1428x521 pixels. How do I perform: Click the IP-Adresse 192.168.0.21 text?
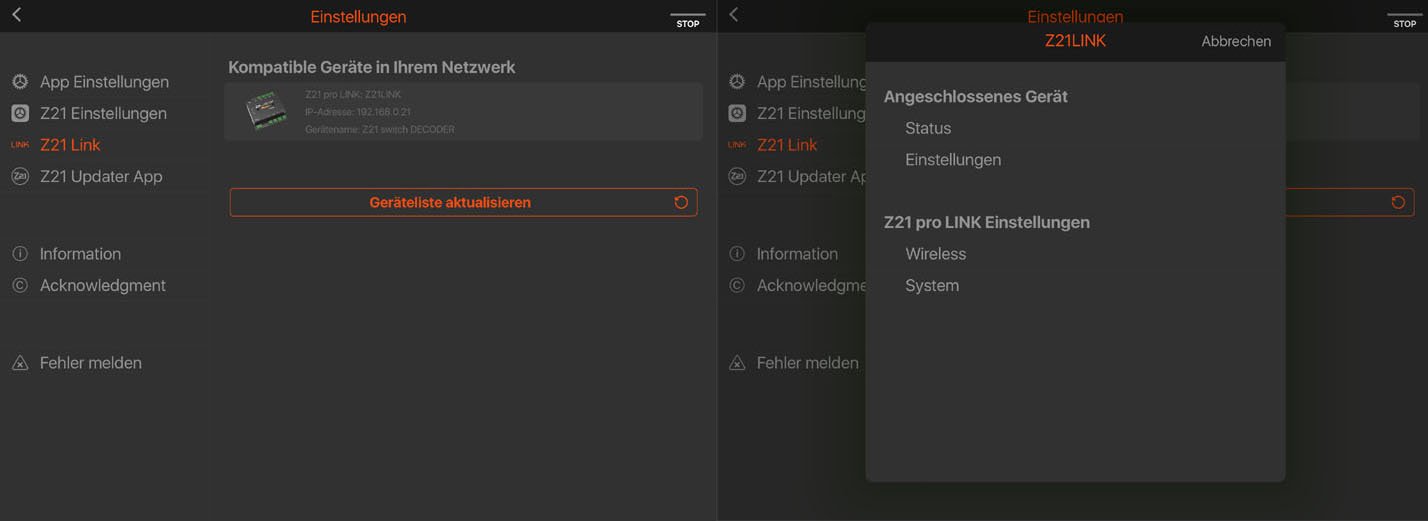358,112
